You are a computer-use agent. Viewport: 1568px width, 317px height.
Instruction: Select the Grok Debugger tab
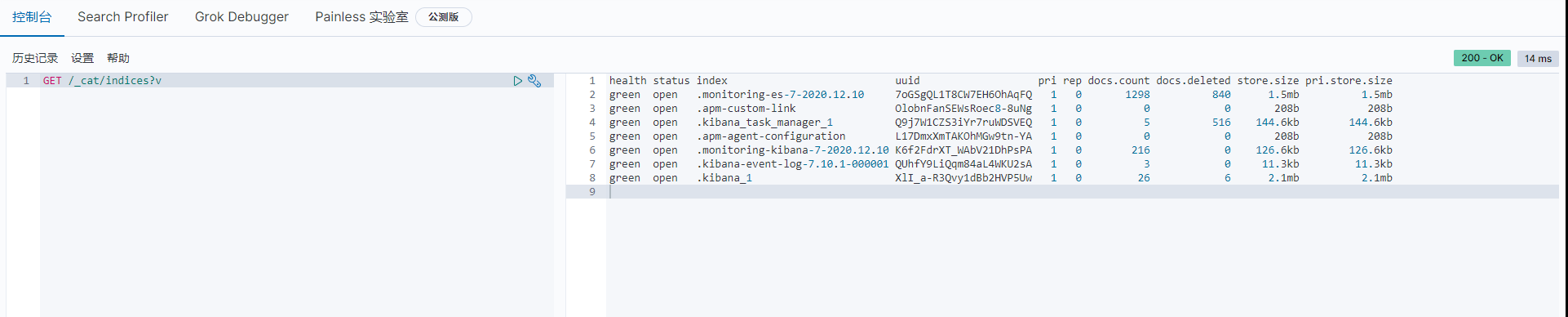(241, 17)
